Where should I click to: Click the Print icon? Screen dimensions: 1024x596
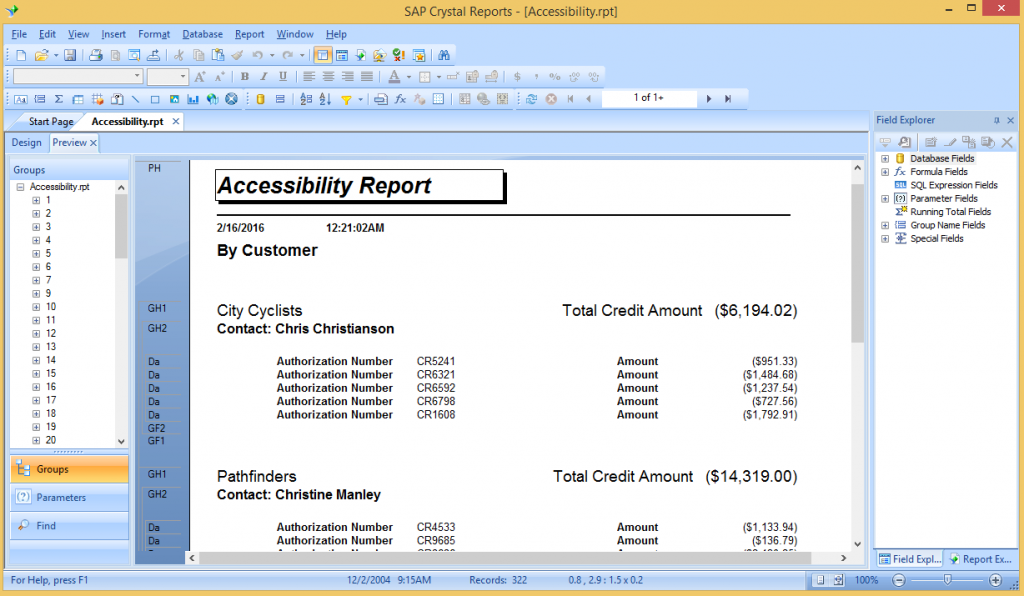point(96,55)
